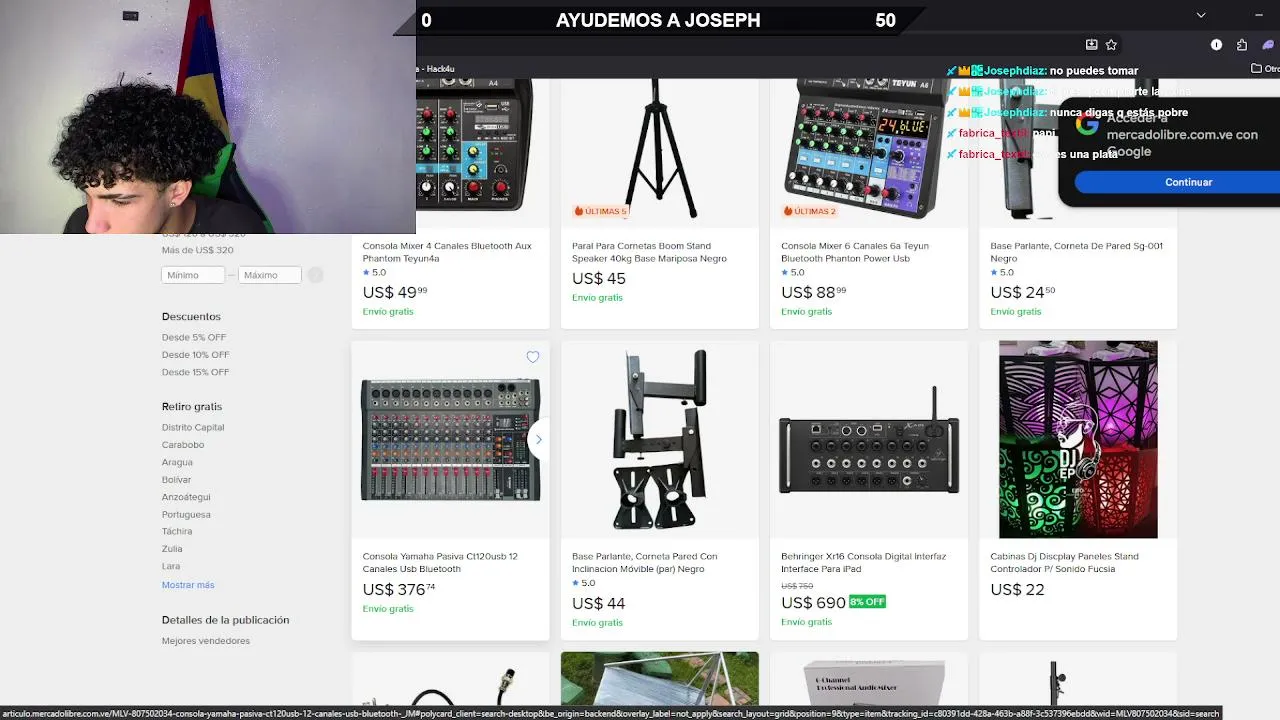Select Zulia under Retiro gratis
This screenshot has height=720, width=1280.
tap(171, 549)
